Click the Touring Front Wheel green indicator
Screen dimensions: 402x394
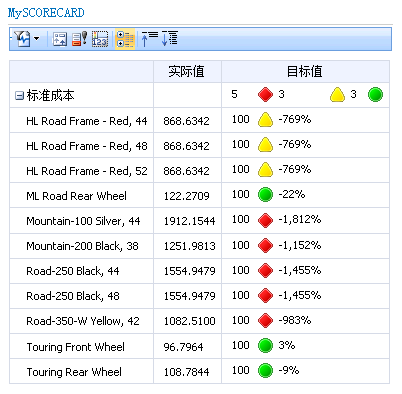click(x=265, y=345)
